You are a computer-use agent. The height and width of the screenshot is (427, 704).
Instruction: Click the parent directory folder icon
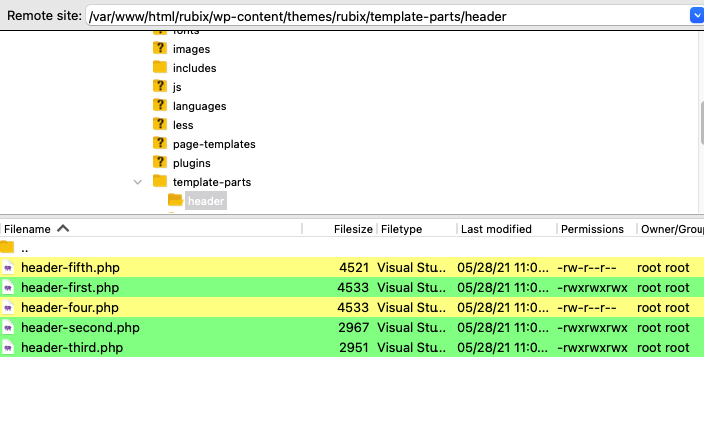tap(7, 247)
